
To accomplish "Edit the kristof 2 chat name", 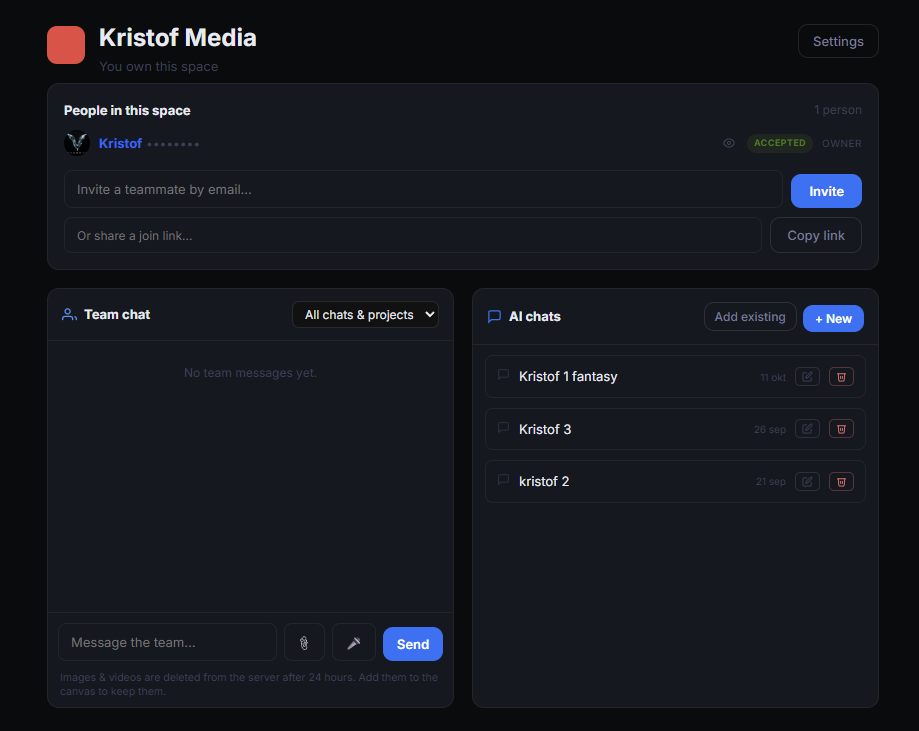I will (807, 481).
